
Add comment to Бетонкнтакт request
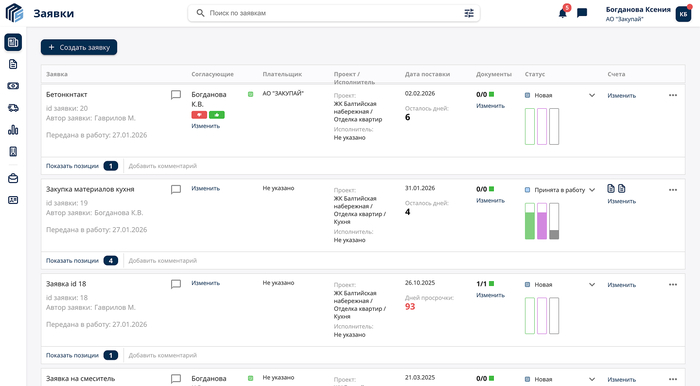click(x=162, y=166)
